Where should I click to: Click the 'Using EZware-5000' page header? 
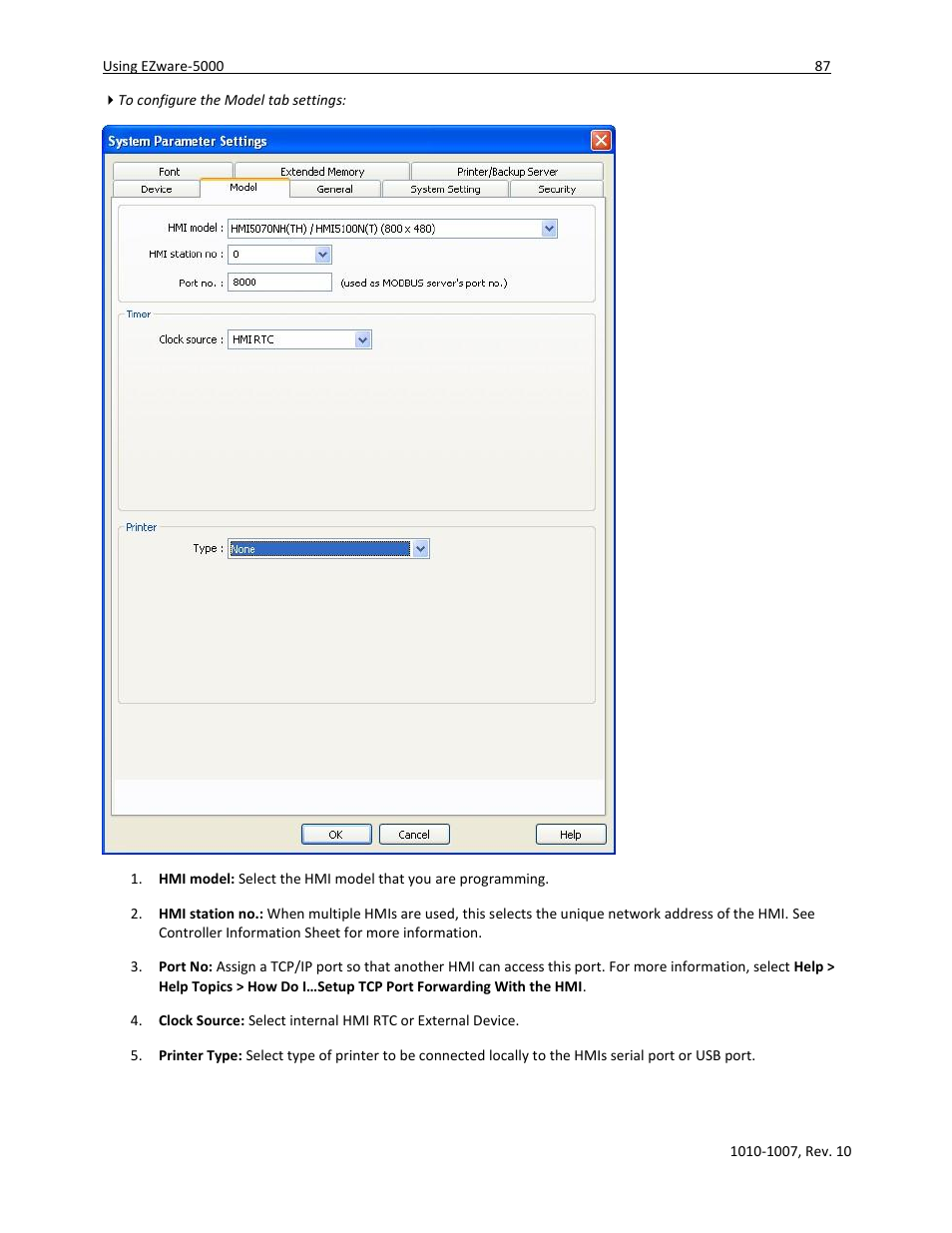(164, 66)
